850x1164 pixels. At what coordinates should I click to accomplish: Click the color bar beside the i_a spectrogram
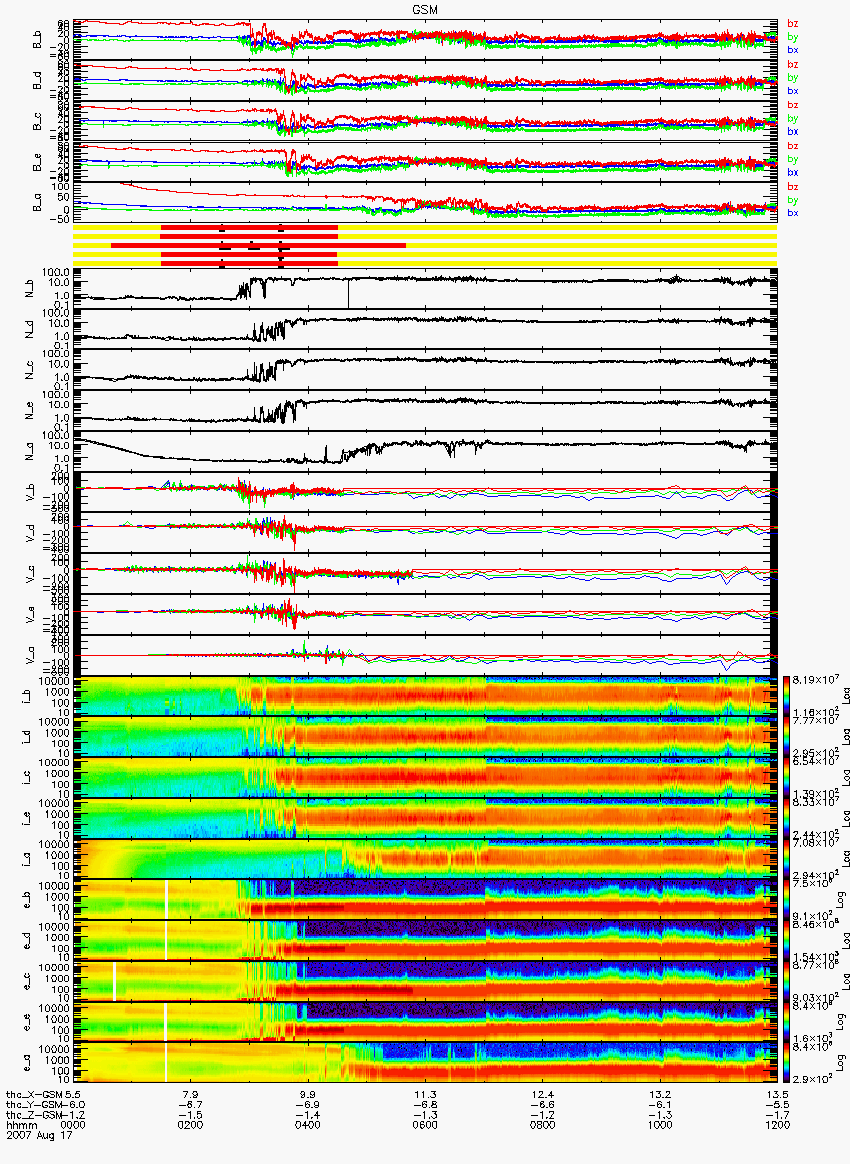point(787,859)
